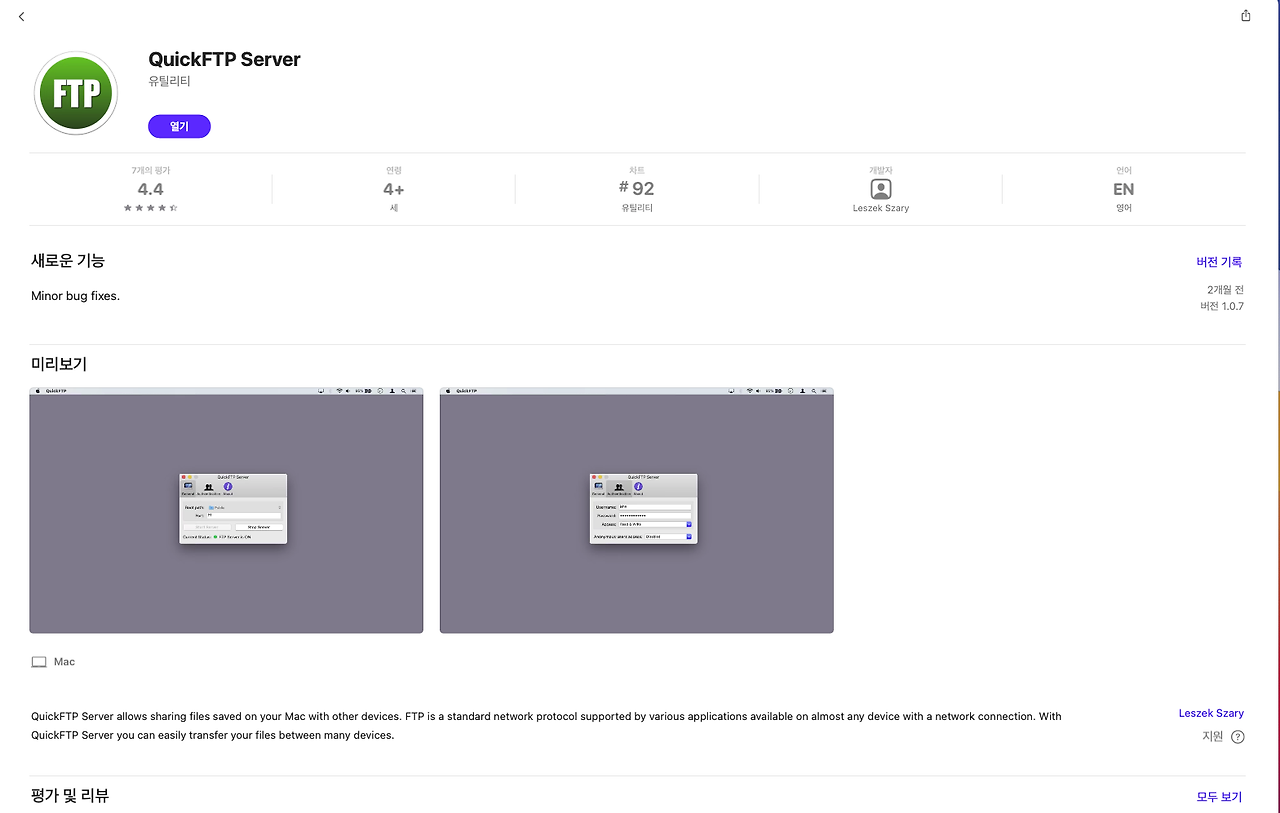This screenshot has height=813, width=1280.
Task: Select the Minor bug fixes text
Action: pos(76,296)
